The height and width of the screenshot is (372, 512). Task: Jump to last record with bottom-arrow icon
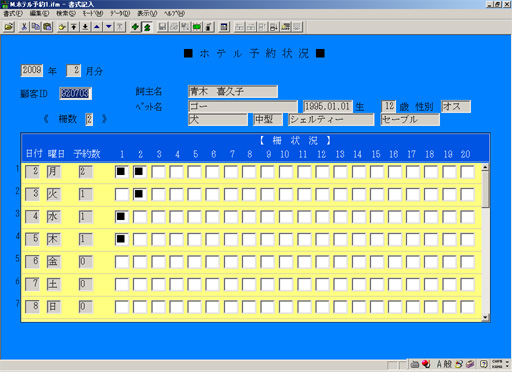85,27
